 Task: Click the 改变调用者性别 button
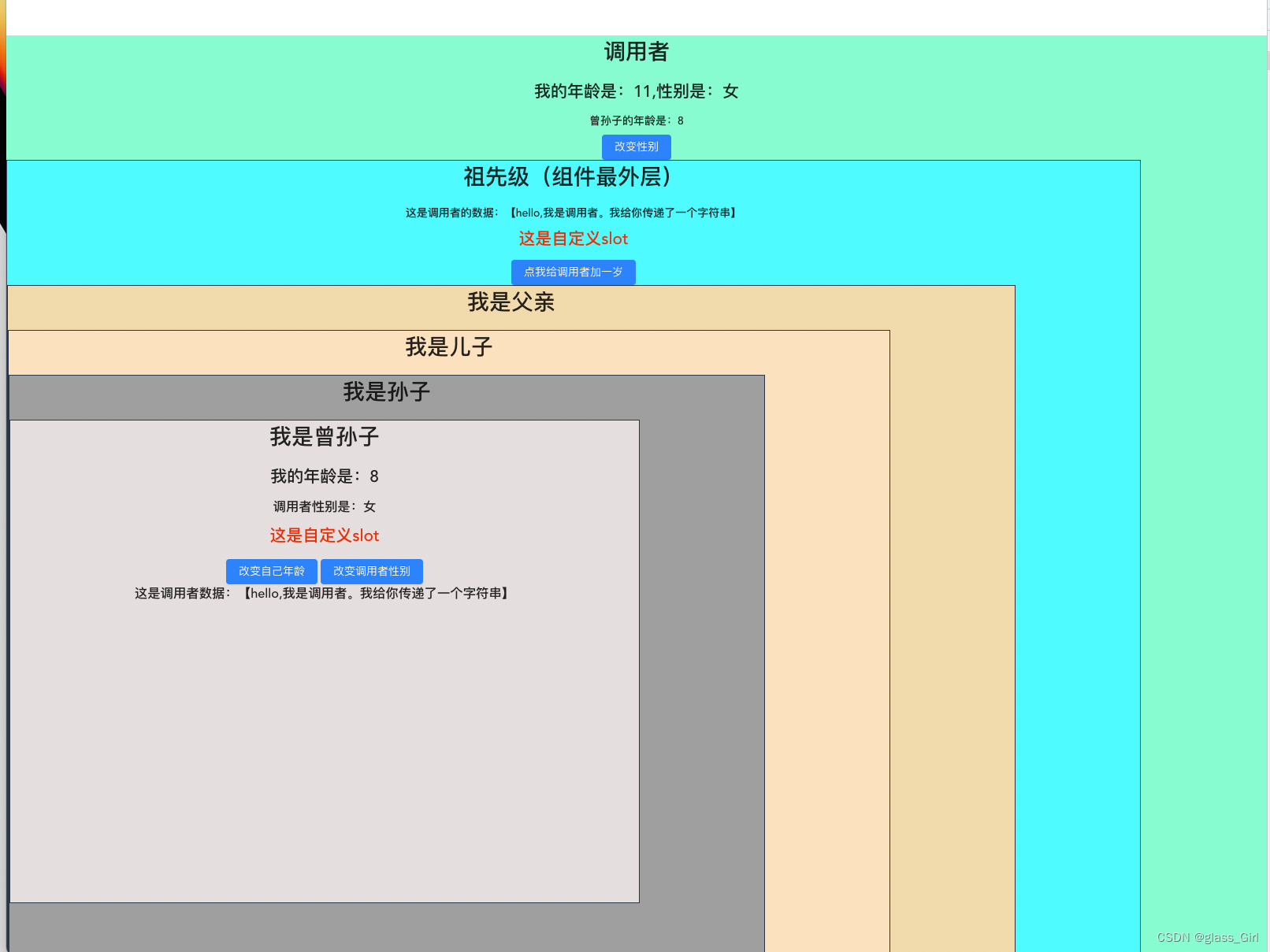371,571
